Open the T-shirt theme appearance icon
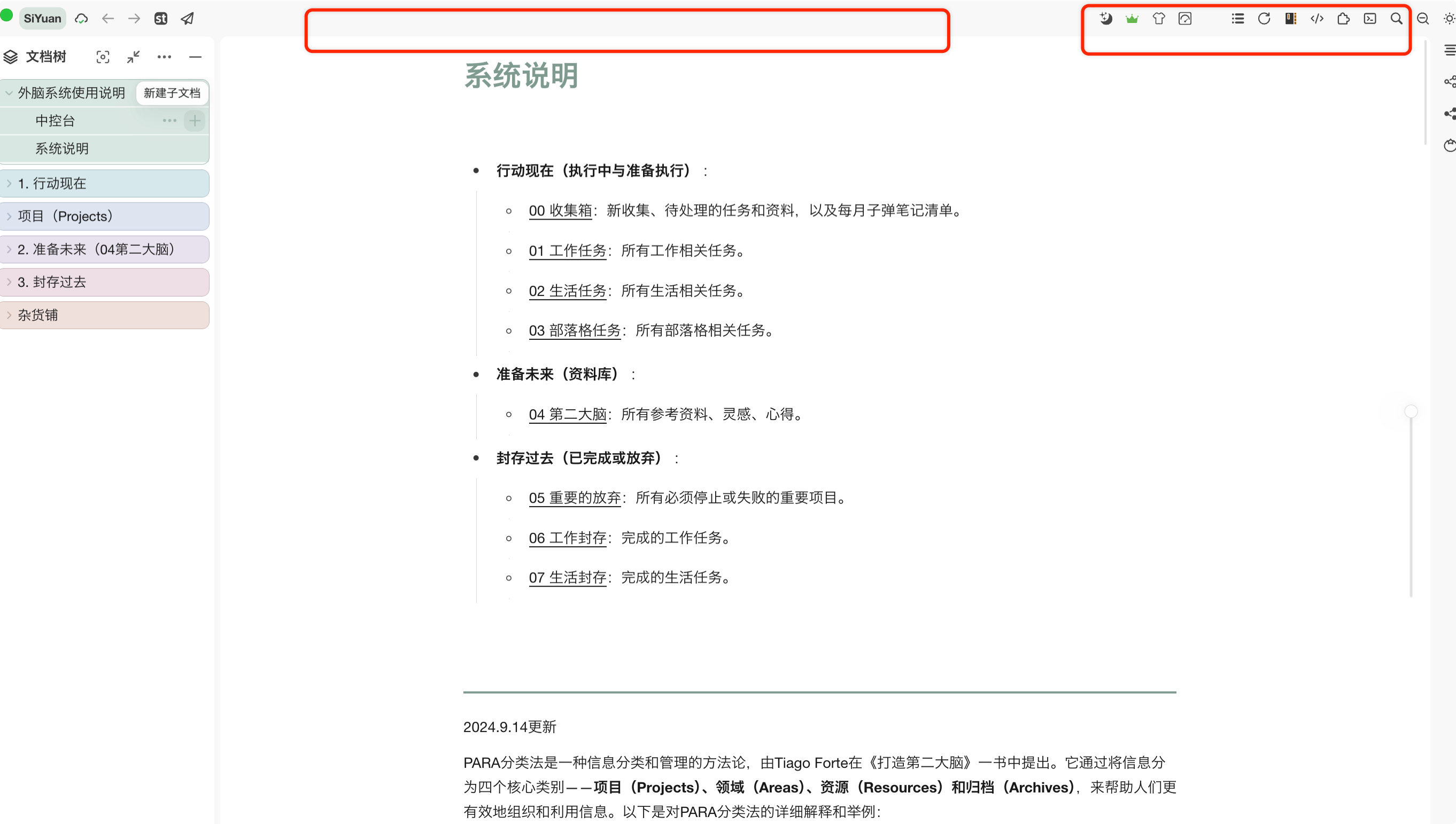The image size is (1456, 824). click(1158, 19)
